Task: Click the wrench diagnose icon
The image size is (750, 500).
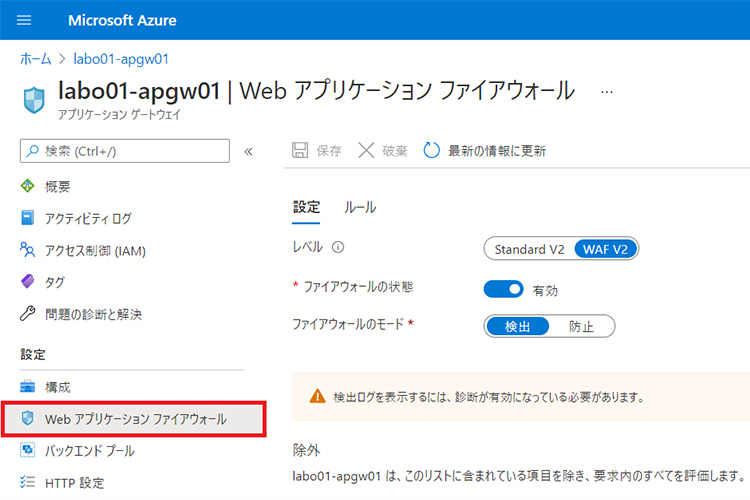Action: [x=27, y=313]
